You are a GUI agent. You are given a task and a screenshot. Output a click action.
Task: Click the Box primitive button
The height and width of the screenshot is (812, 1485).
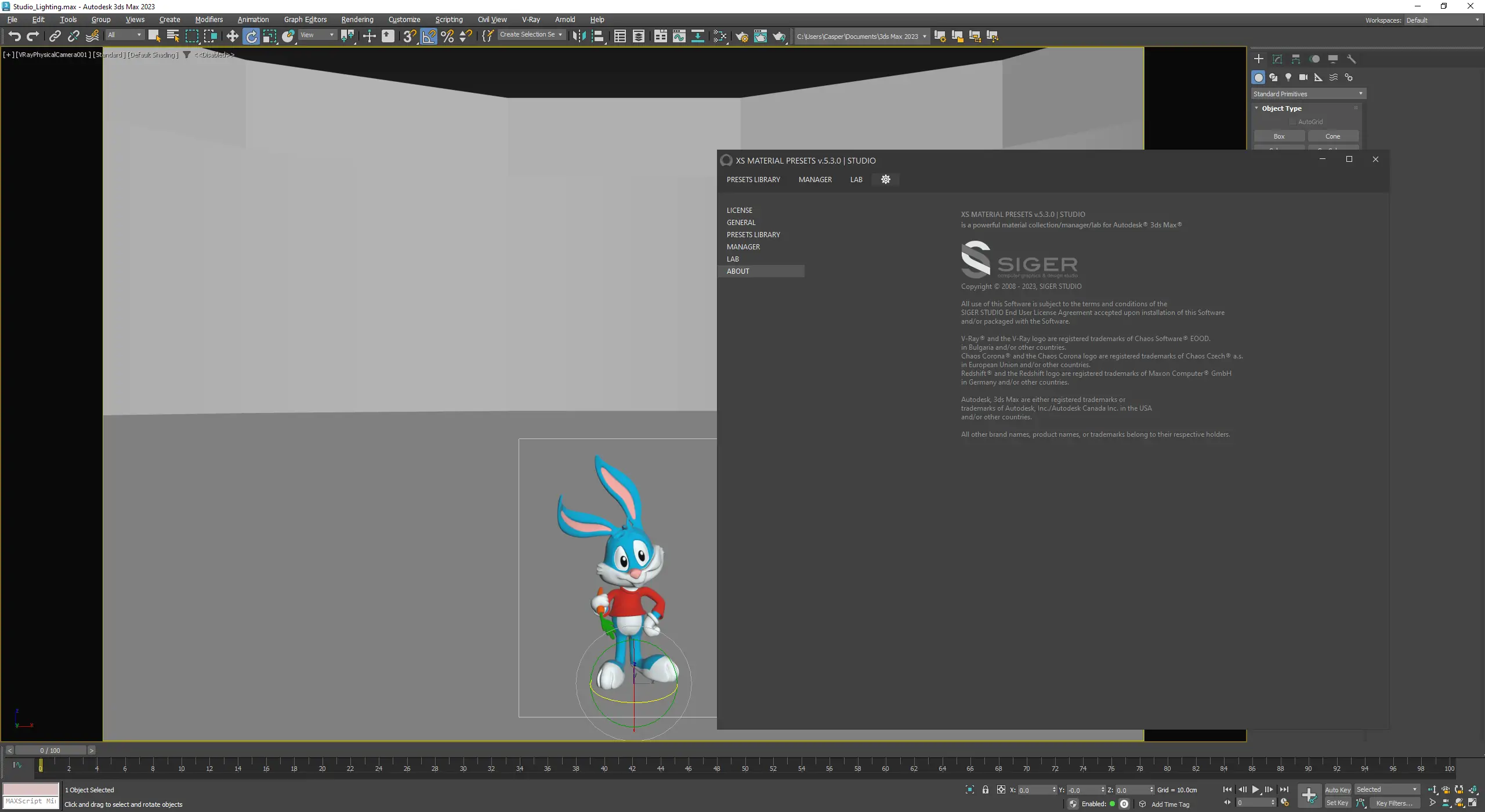[x=1278, y=136]
